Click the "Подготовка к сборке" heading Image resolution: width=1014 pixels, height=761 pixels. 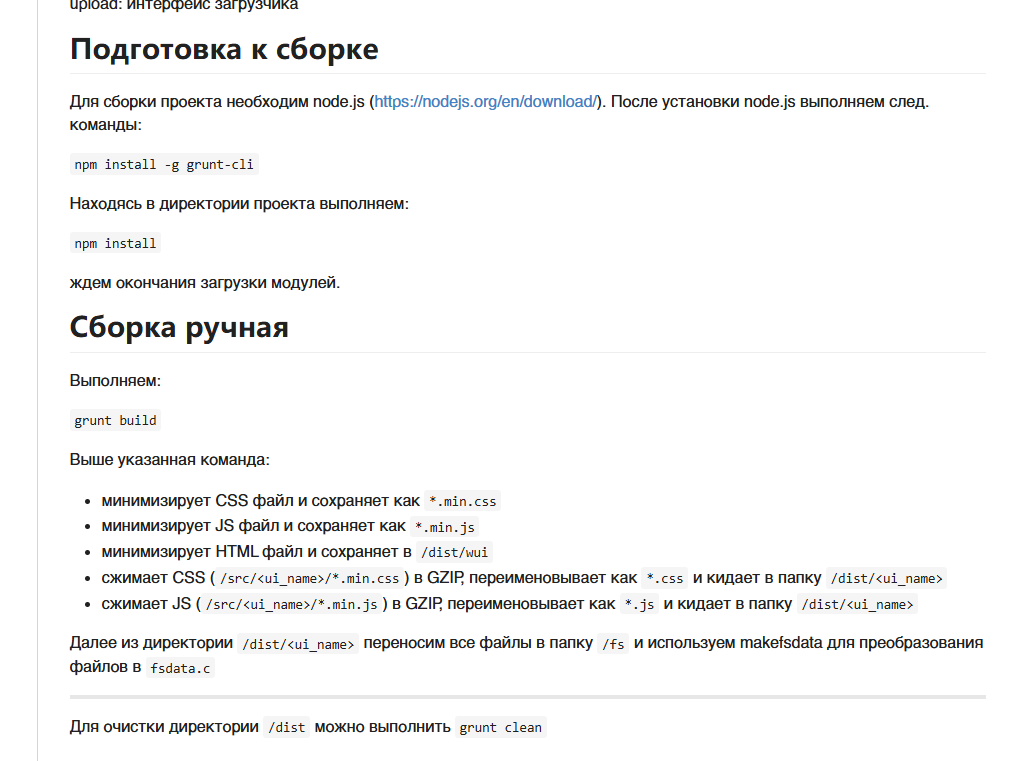tap(224, 49)
